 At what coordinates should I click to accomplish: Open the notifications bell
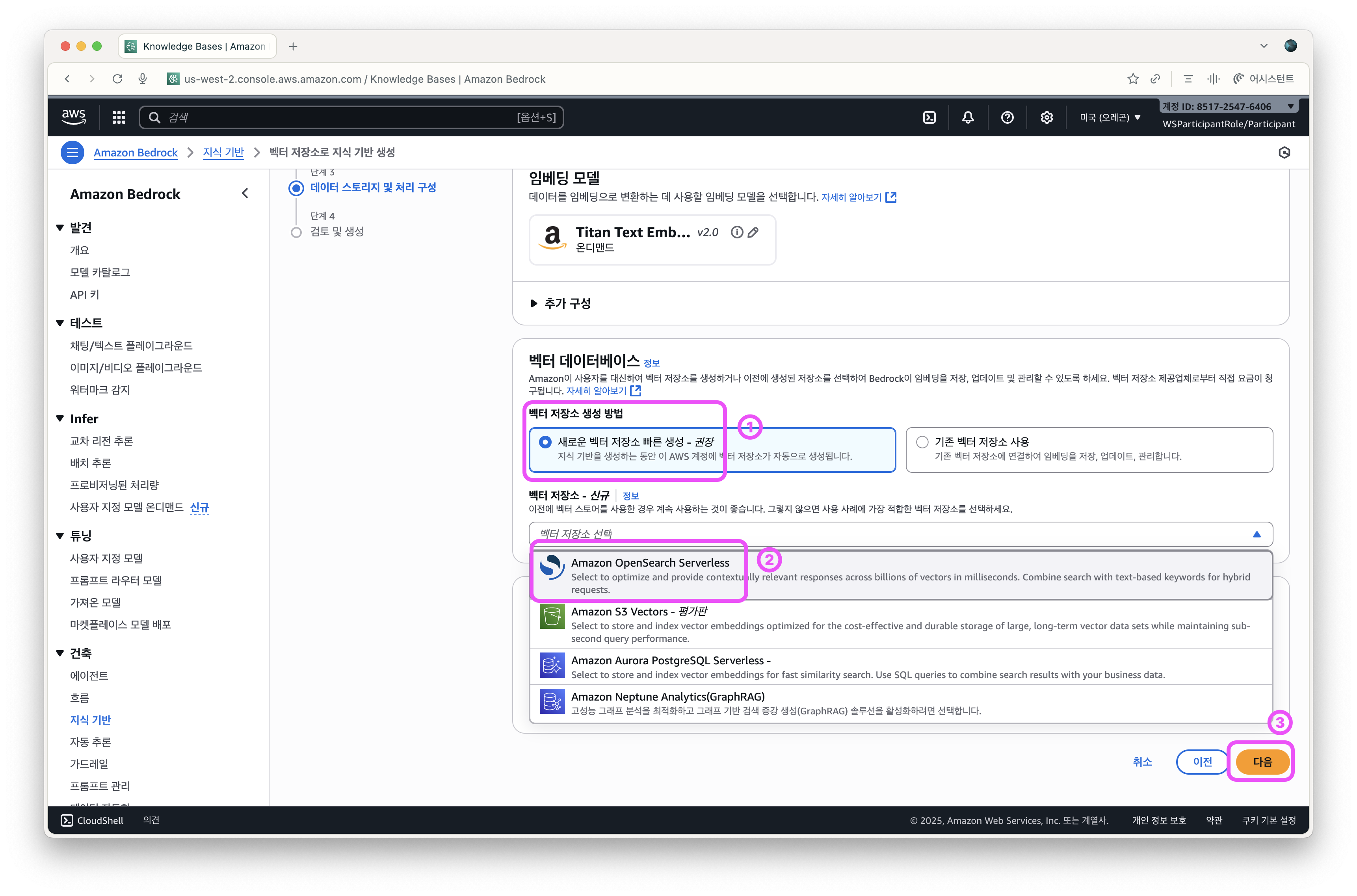tap(968, 117)
